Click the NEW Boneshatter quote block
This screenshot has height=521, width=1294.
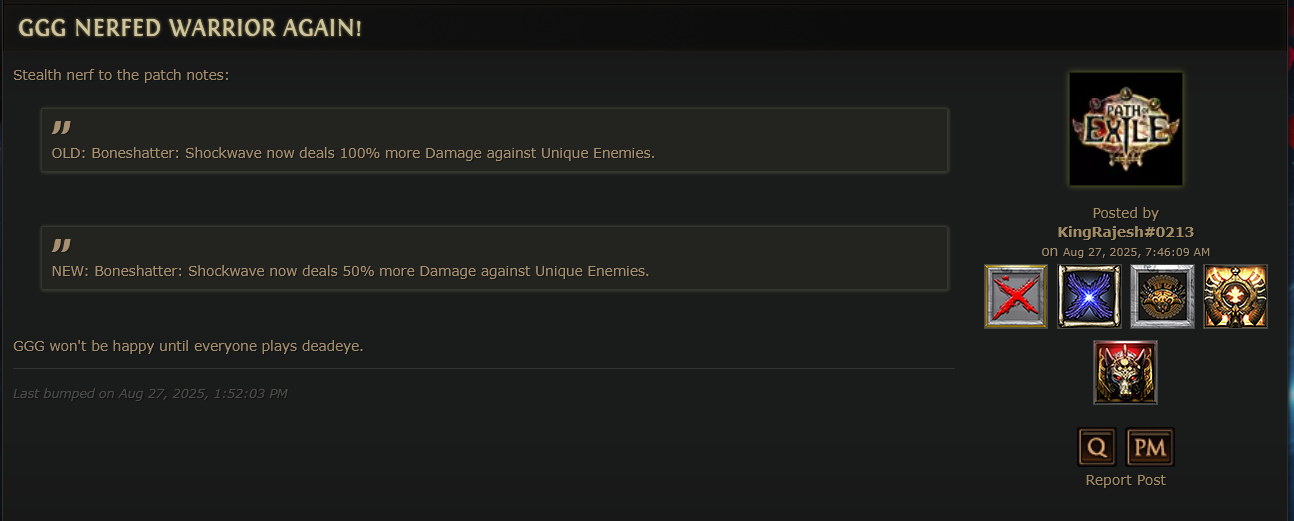pos(495,258)
